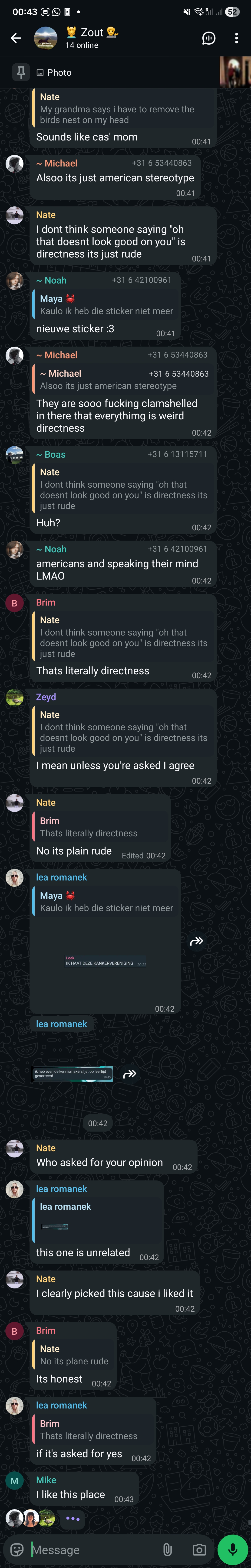The width and height of the screenshot is (251, 1568).
Task: Tap the pinned photo thumbnail
Action: click(x=235, y=72)
